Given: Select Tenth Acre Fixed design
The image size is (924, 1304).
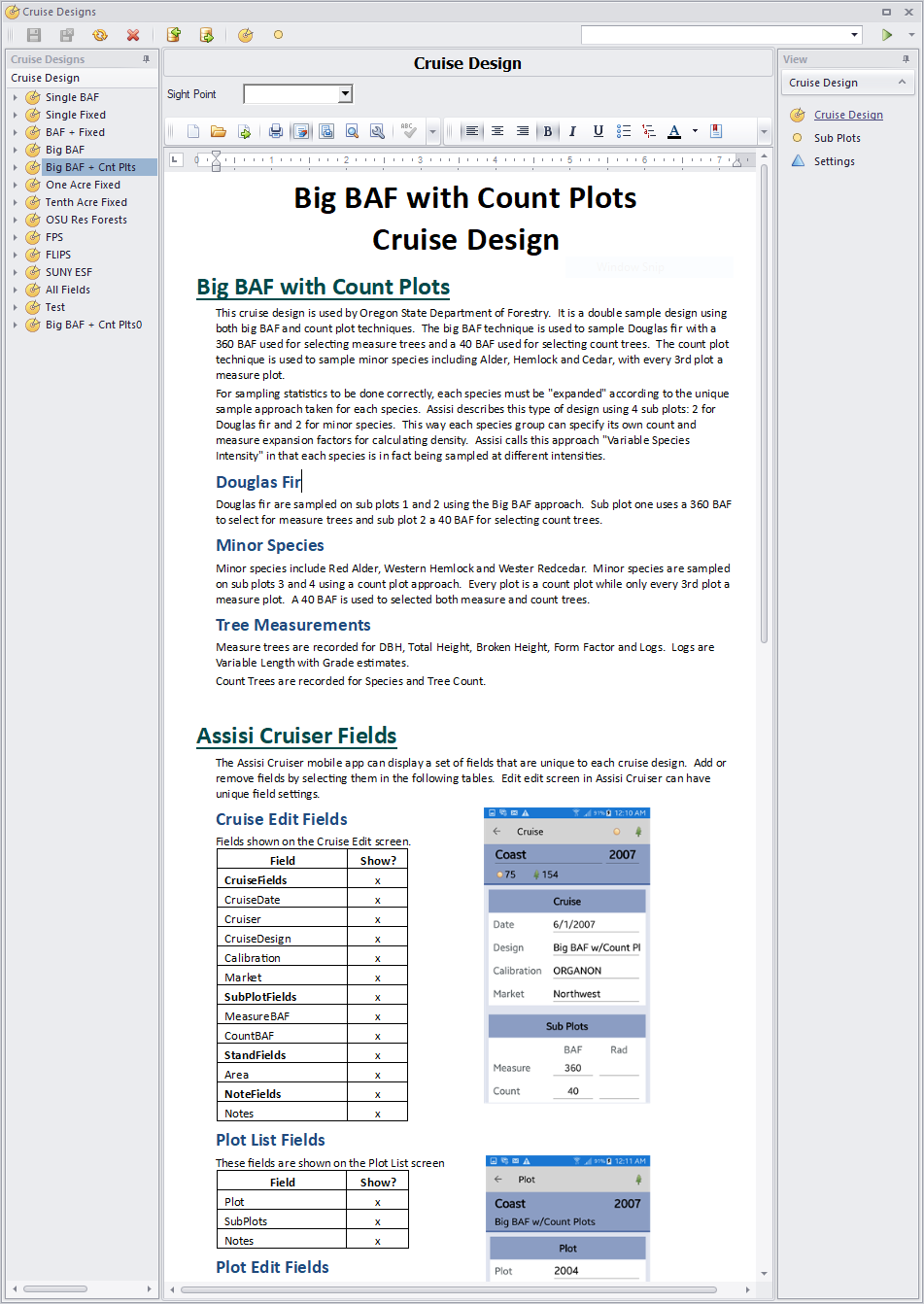Looking at the screenshot, I should tap(86, 202).
